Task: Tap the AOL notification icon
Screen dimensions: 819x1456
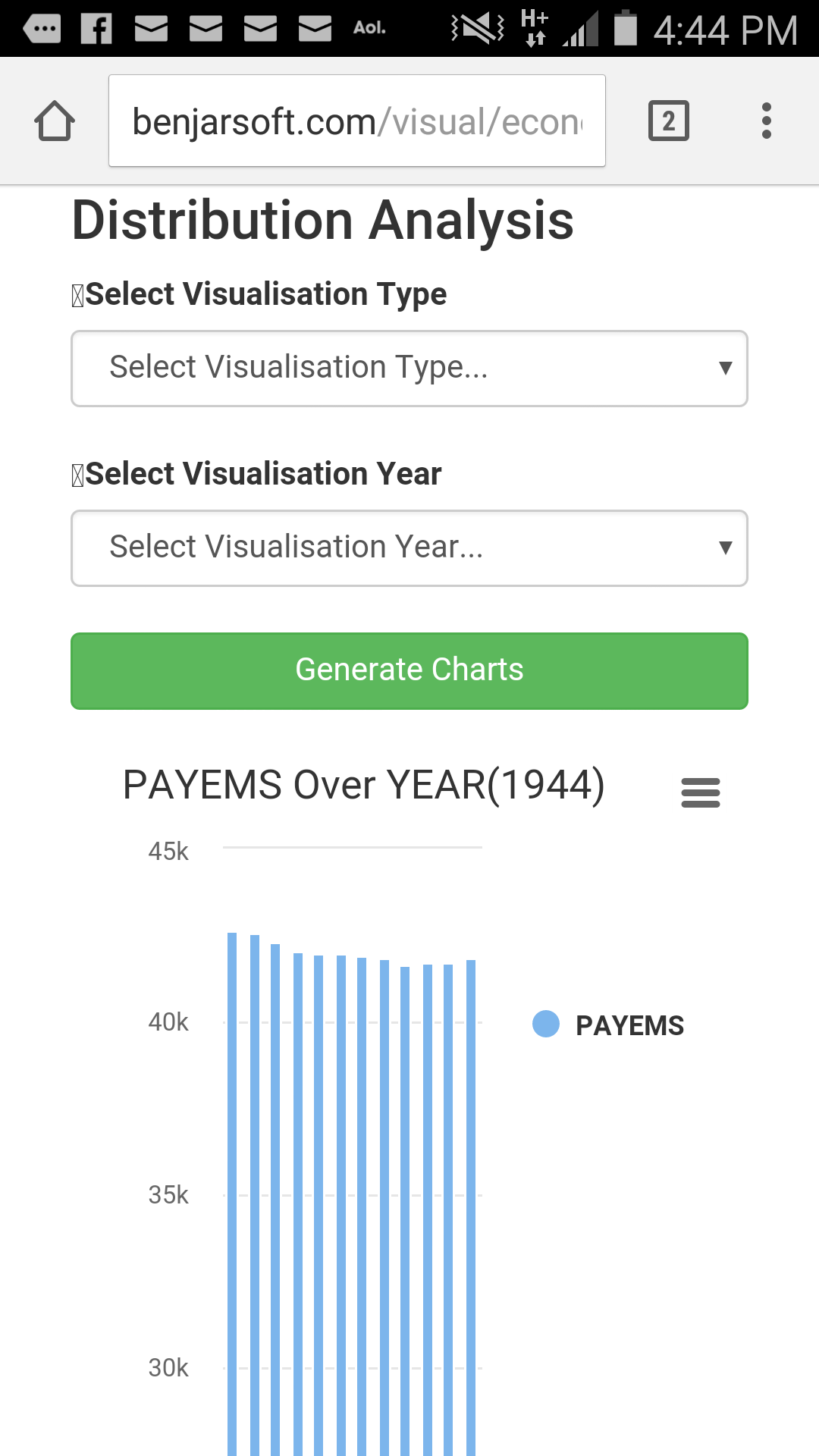Action: point(369,28)
